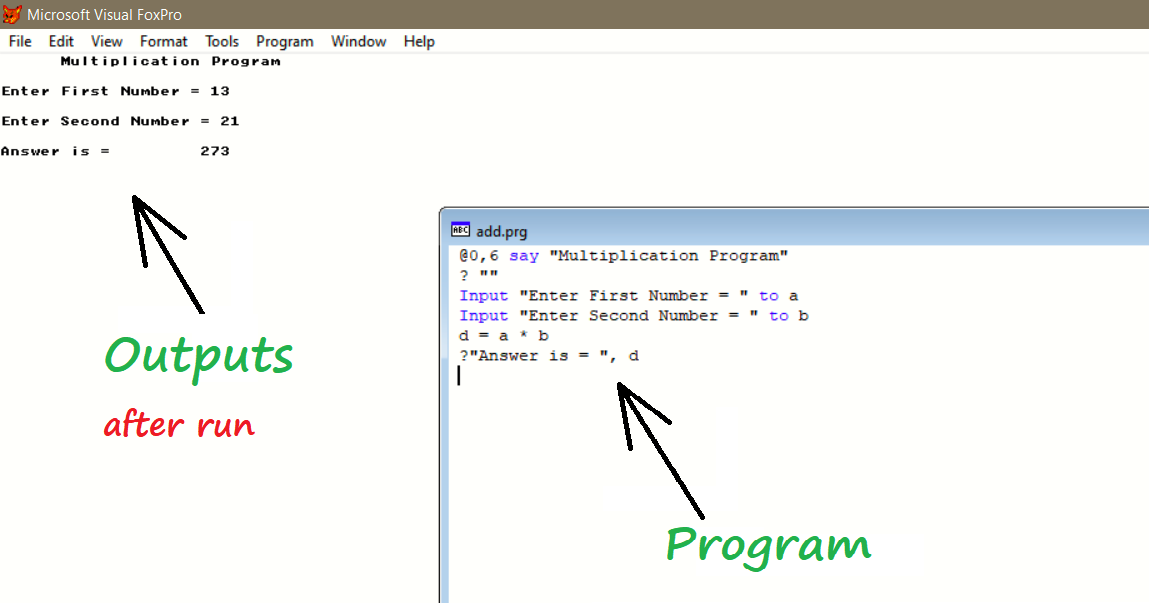Click the Enter First Number output line
This screenshot has width=1149, height=603.
116,90
